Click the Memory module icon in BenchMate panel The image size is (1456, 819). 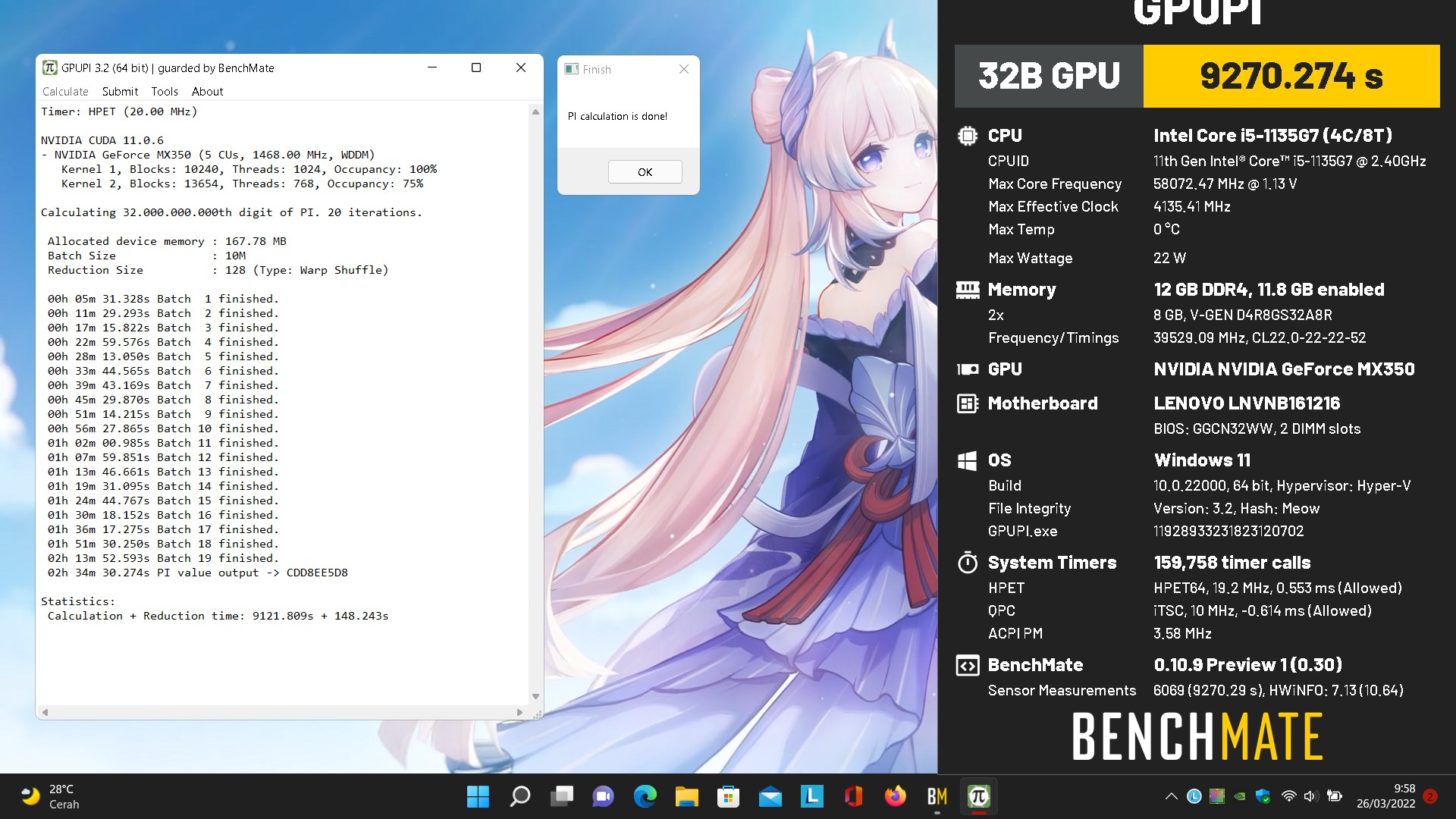click(968, 290)
